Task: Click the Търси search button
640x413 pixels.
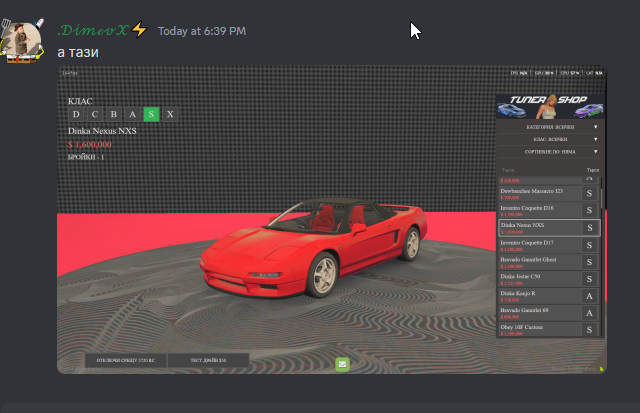Action: click(593, 170)
